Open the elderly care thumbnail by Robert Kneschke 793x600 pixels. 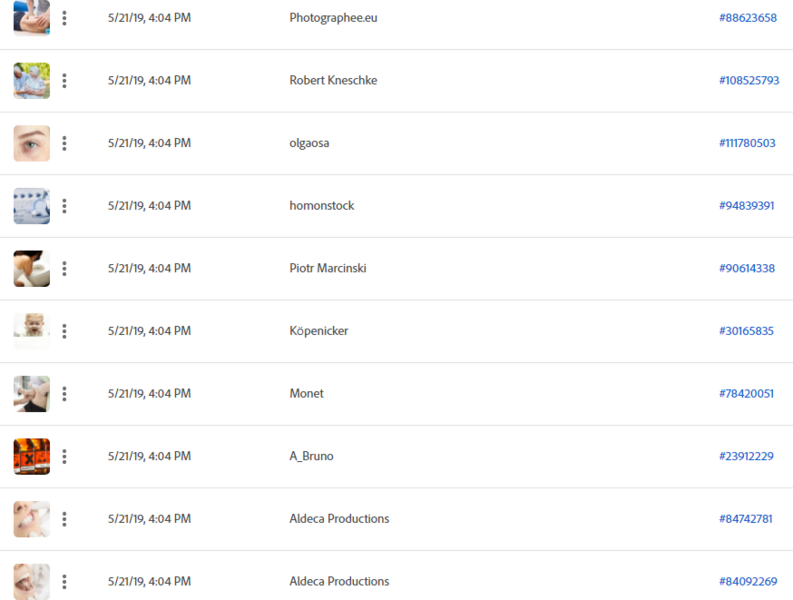click(x=32, y=81)
